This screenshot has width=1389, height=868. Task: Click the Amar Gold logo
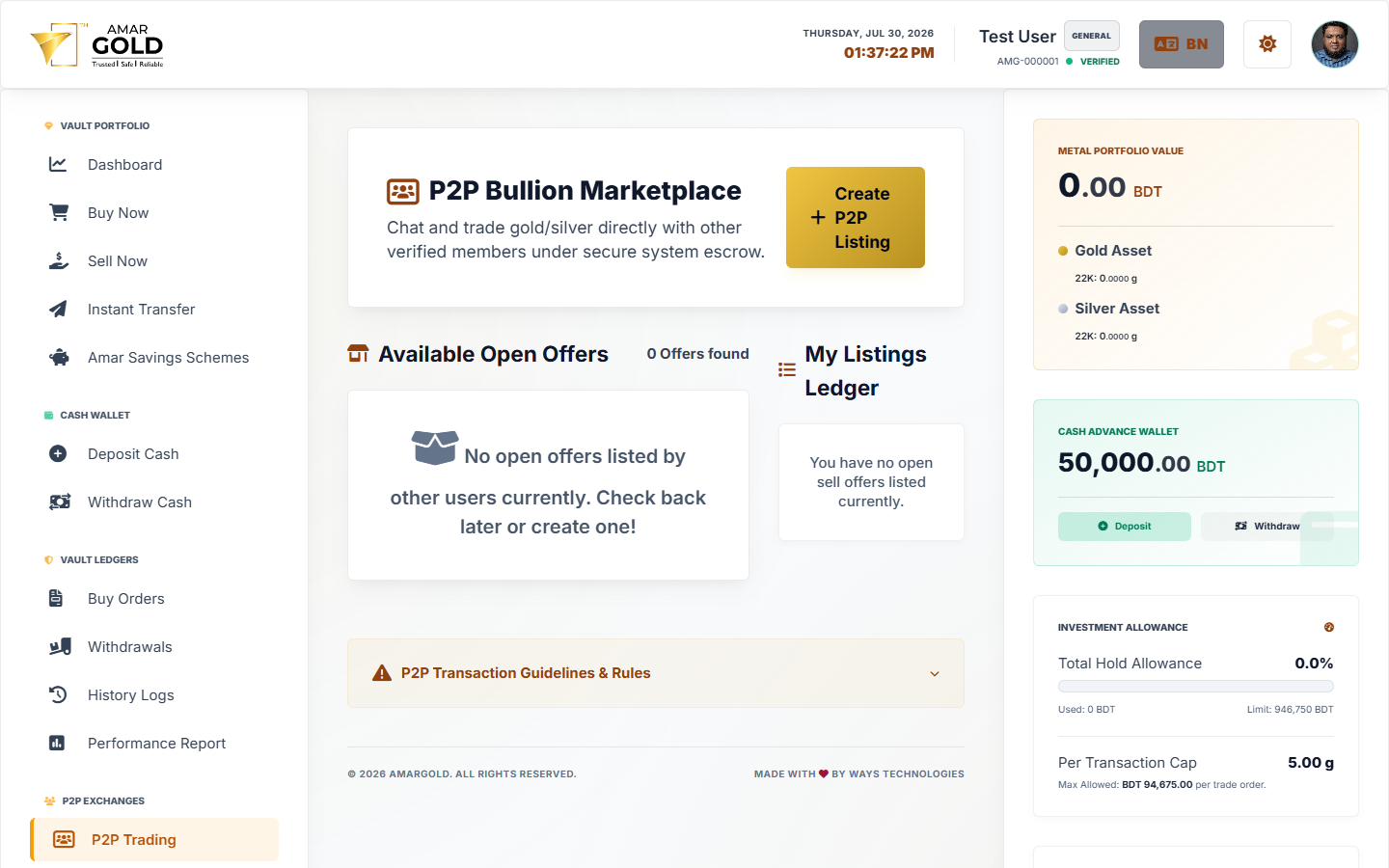tap(97, 45)
